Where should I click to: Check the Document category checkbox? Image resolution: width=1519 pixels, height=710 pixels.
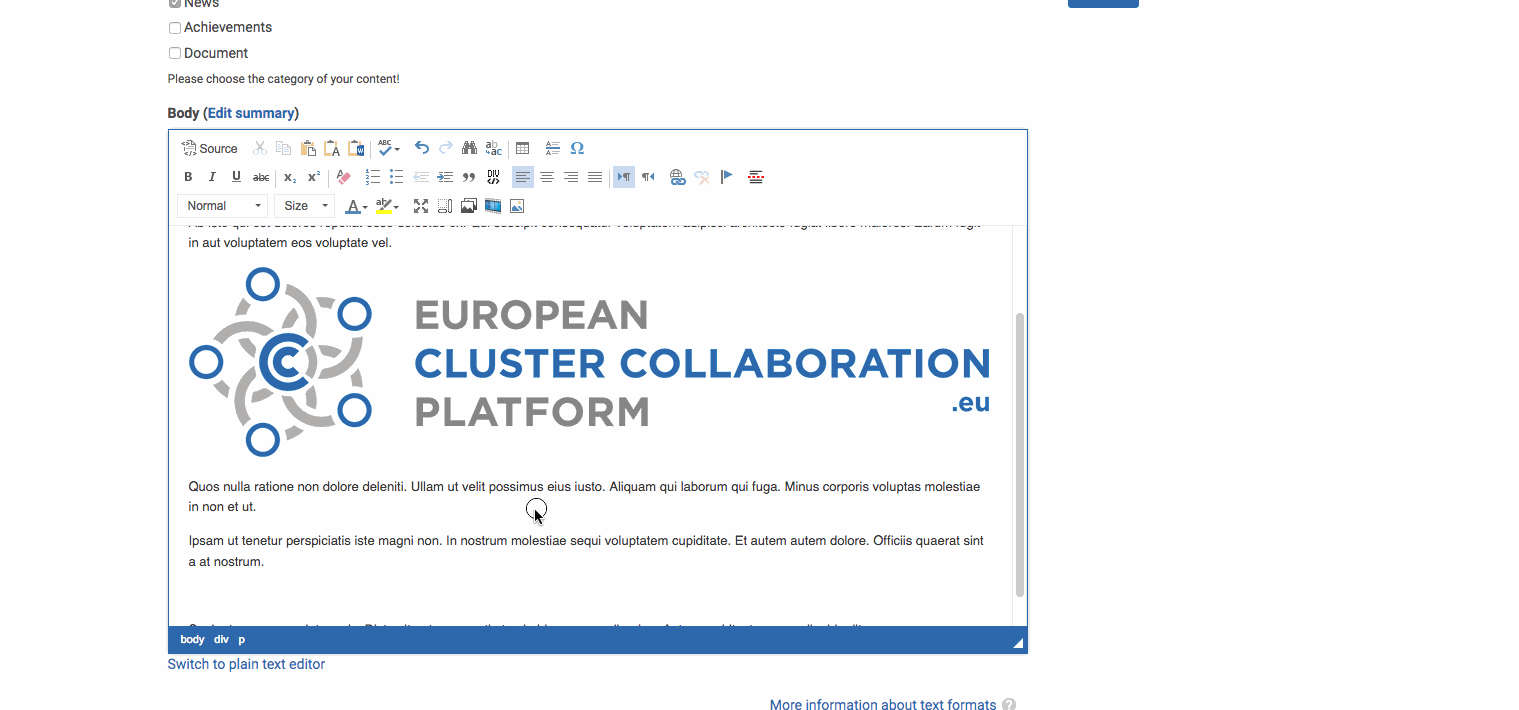coord(175,54)
